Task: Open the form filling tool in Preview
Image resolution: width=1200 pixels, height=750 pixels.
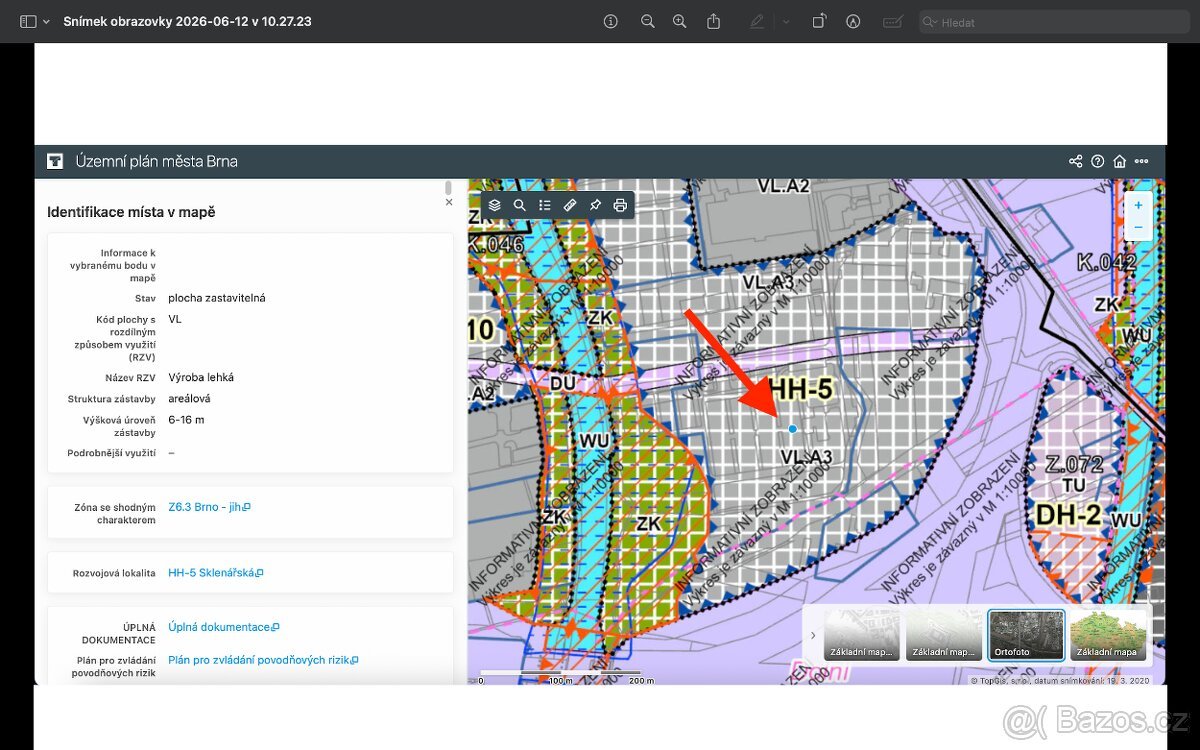Action: 892,21
